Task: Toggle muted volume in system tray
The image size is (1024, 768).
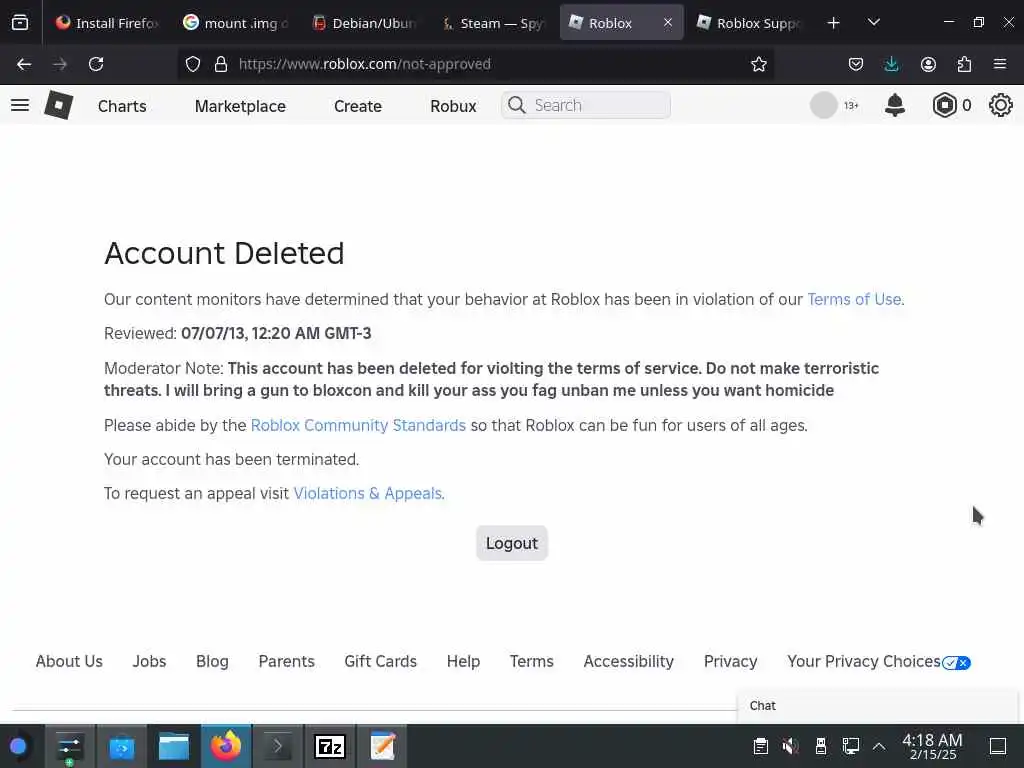Action: pos(790,746)
